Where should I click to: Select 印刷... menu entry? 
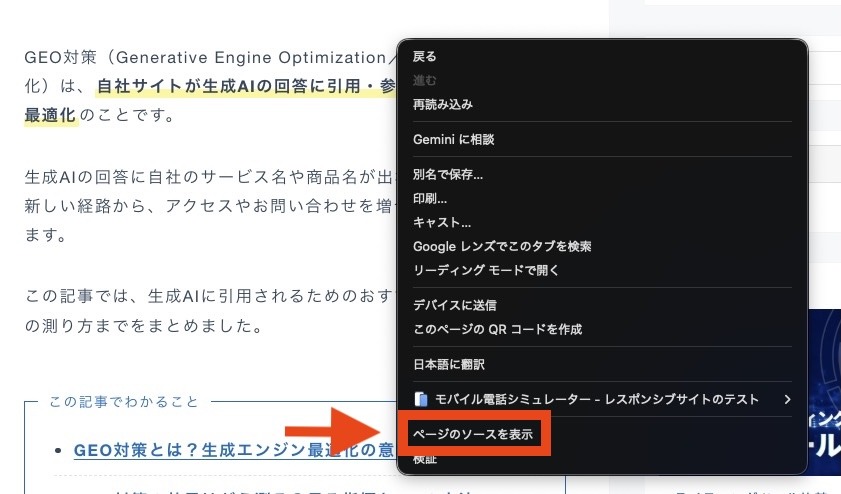coord(430,198)
